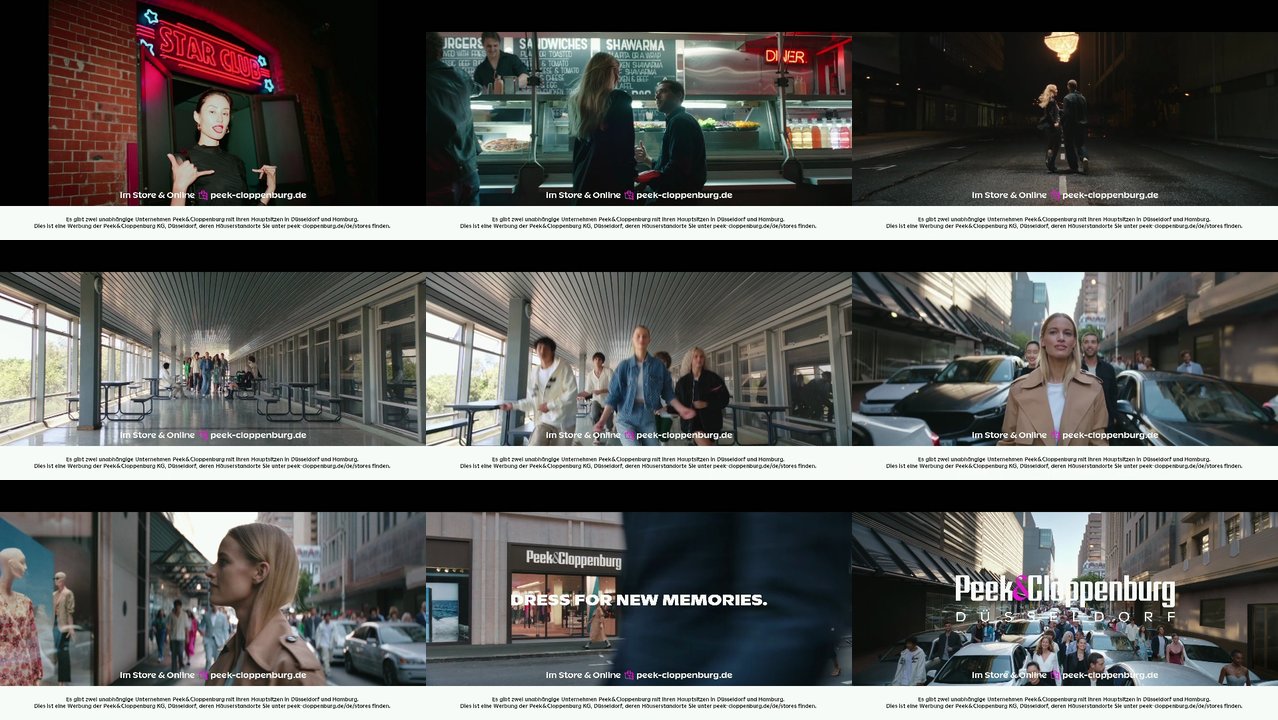The height and width of the screenshot is (720, 1278).
Task: Click the Peek&Cloppenburg storefront sign
Action: (573, 559)
